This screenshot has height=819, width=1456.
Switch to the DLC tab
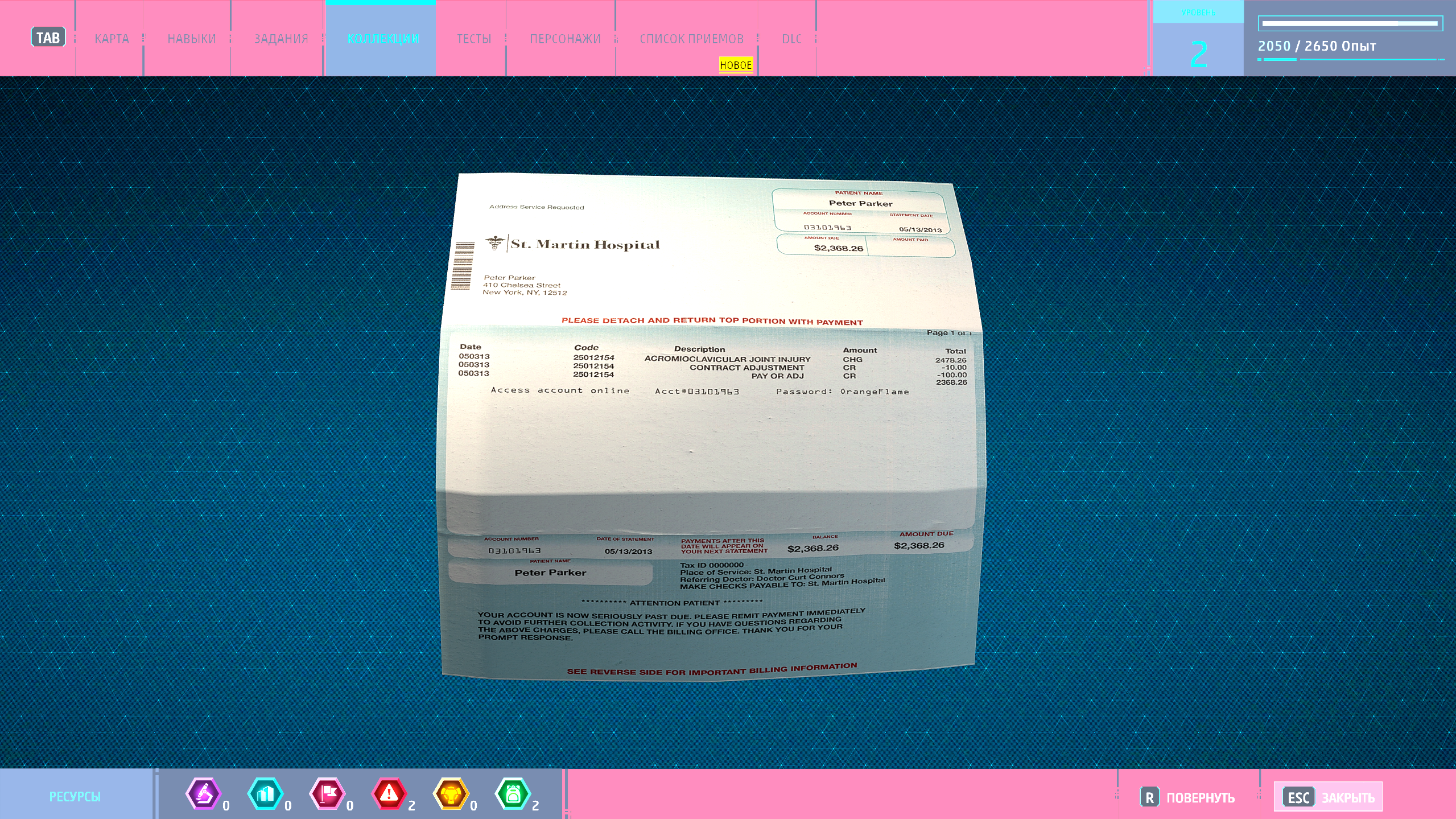coord(791,39)
